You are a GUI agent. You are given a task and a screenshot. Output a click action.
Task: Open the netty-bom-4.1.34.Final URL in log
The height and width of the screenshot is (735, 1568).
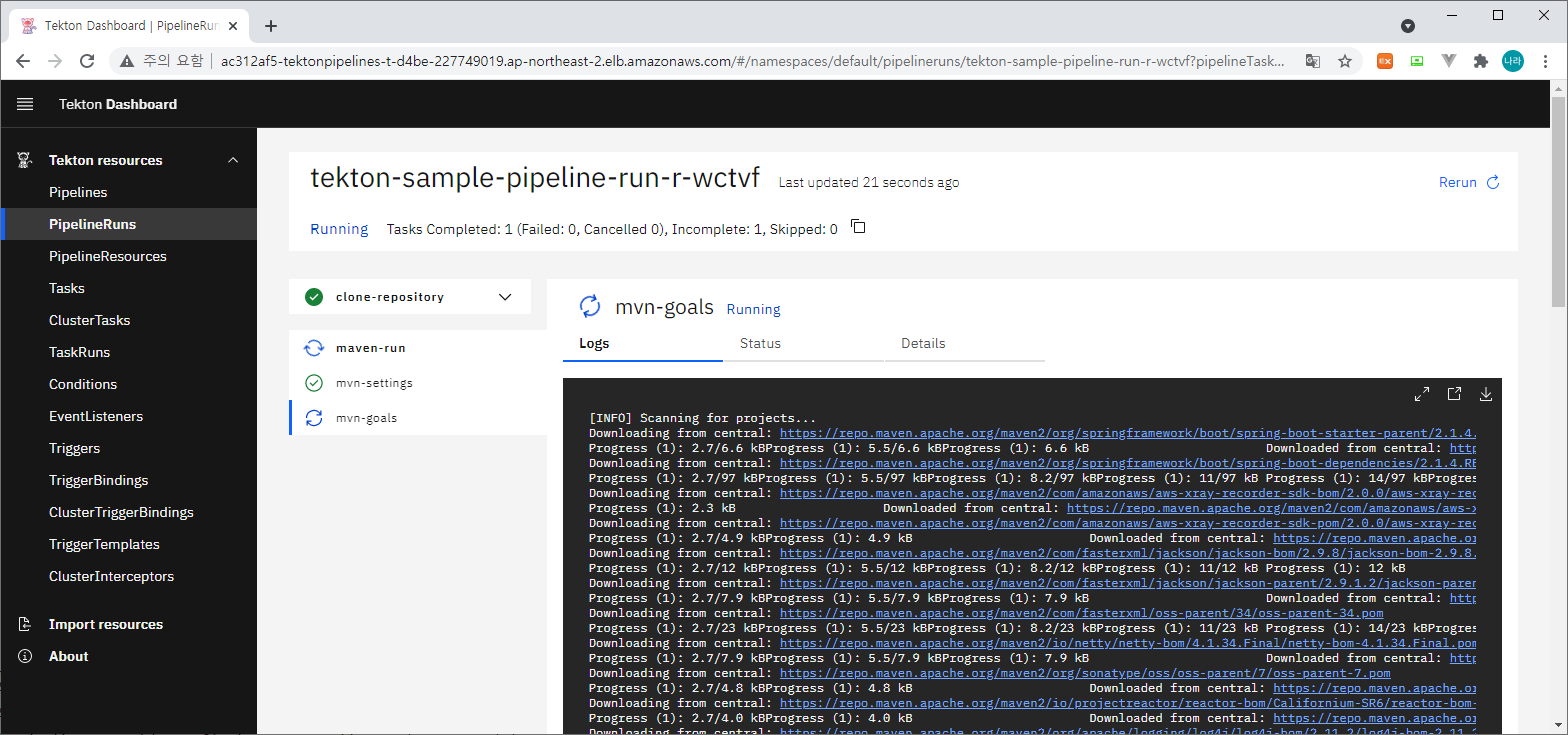pos(1127,643)
